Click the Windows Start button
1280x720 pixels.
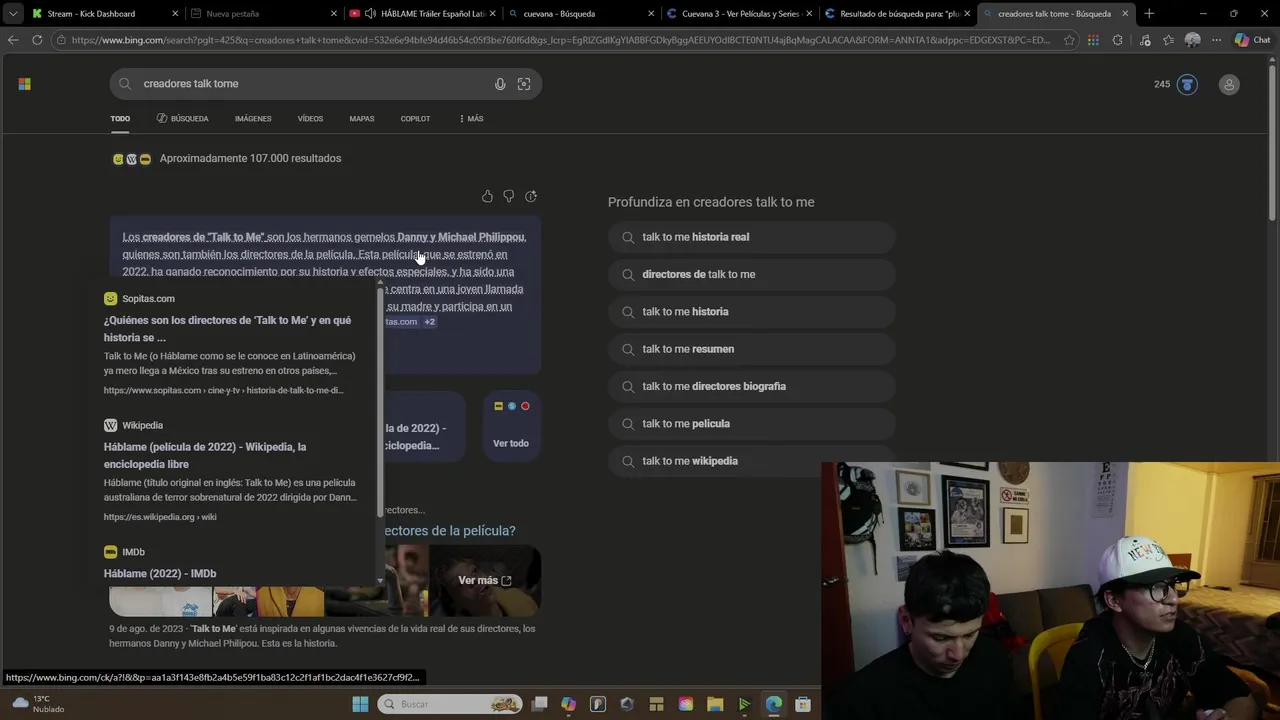click(360, 704)
